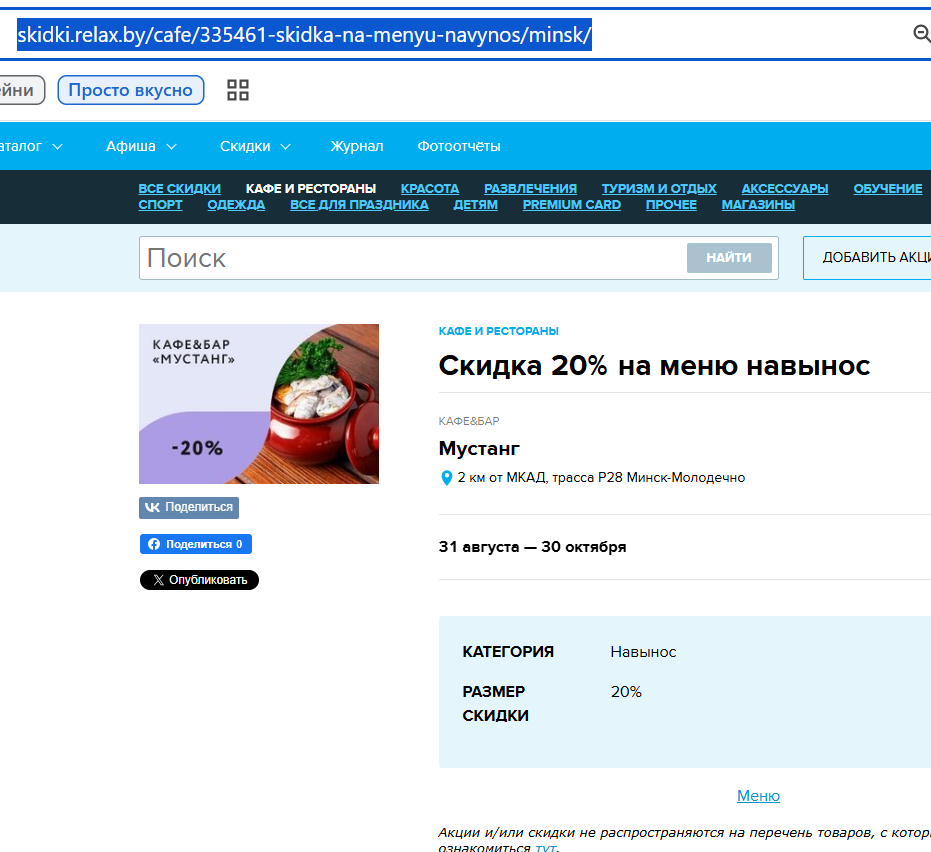Share via Facebook Поделиться button

coord(196,544)
